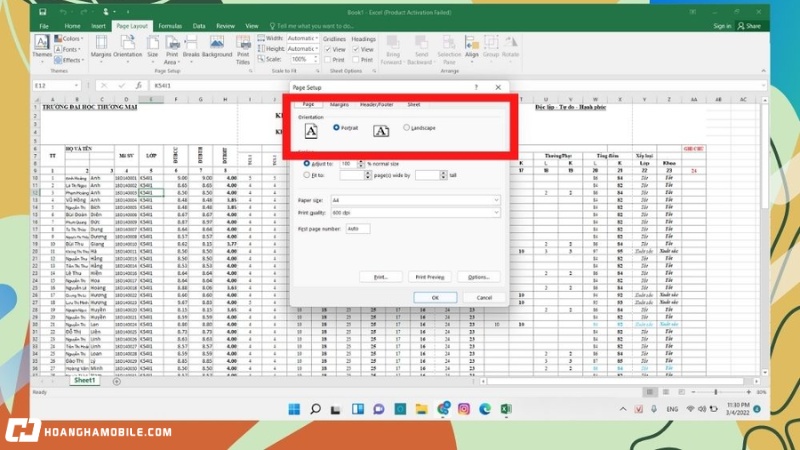The width and height of the screenshot is (800, 450).
Task: Open the paper Size ribbon button
Action: pos(153,48)
